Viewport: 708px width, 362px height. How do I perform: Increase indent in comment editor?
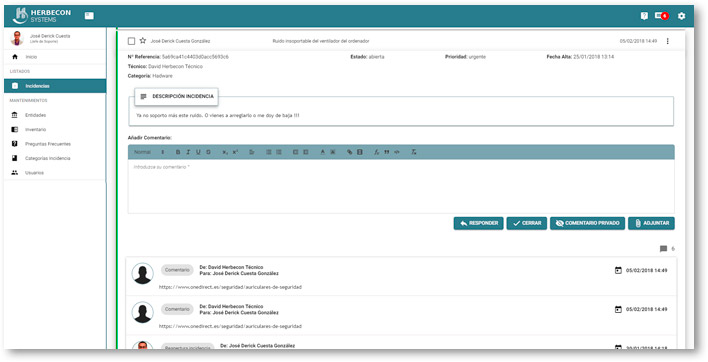click(x=306, y=152)
